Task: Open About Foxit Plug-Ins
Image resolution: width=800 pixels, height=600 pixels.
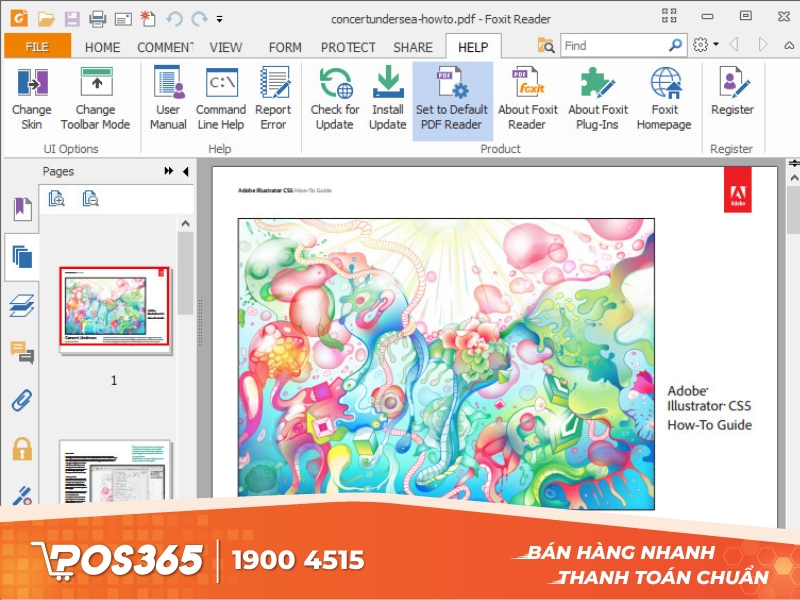Action: [x=598, y=99]
